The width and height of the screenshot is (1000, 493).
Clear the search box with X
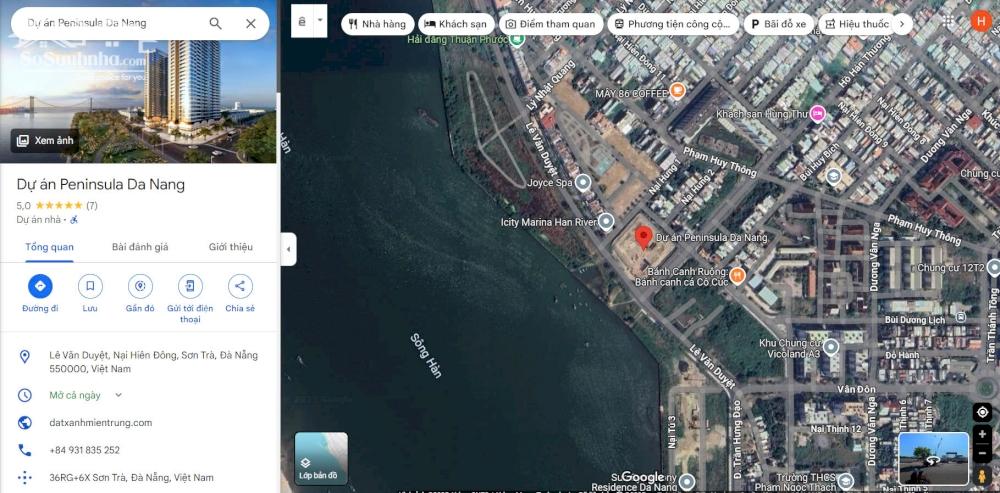(x=251, y=24)
